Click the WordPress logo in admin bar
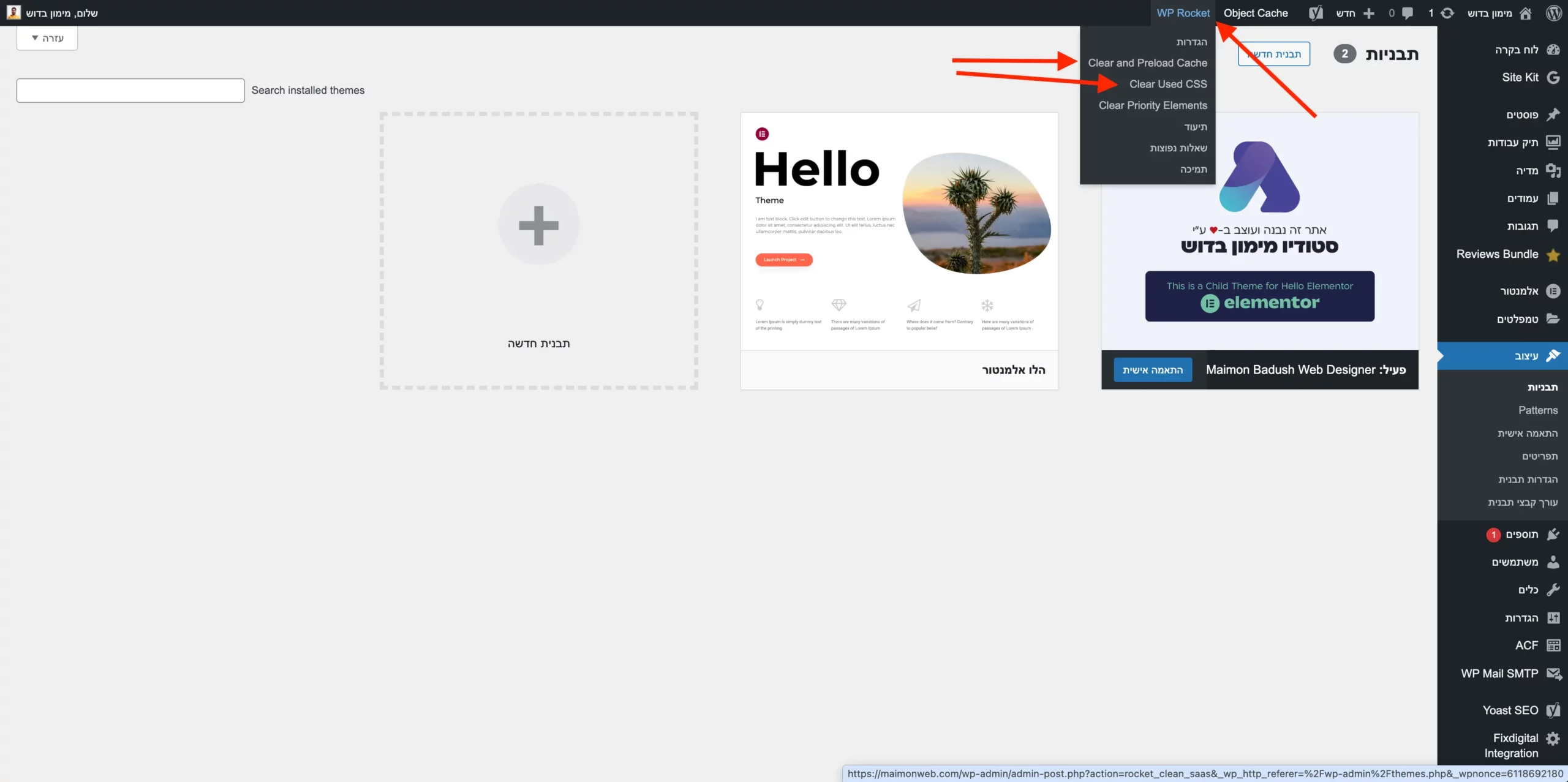Viewport: 1568px width, 782px height. point(1553,13)
